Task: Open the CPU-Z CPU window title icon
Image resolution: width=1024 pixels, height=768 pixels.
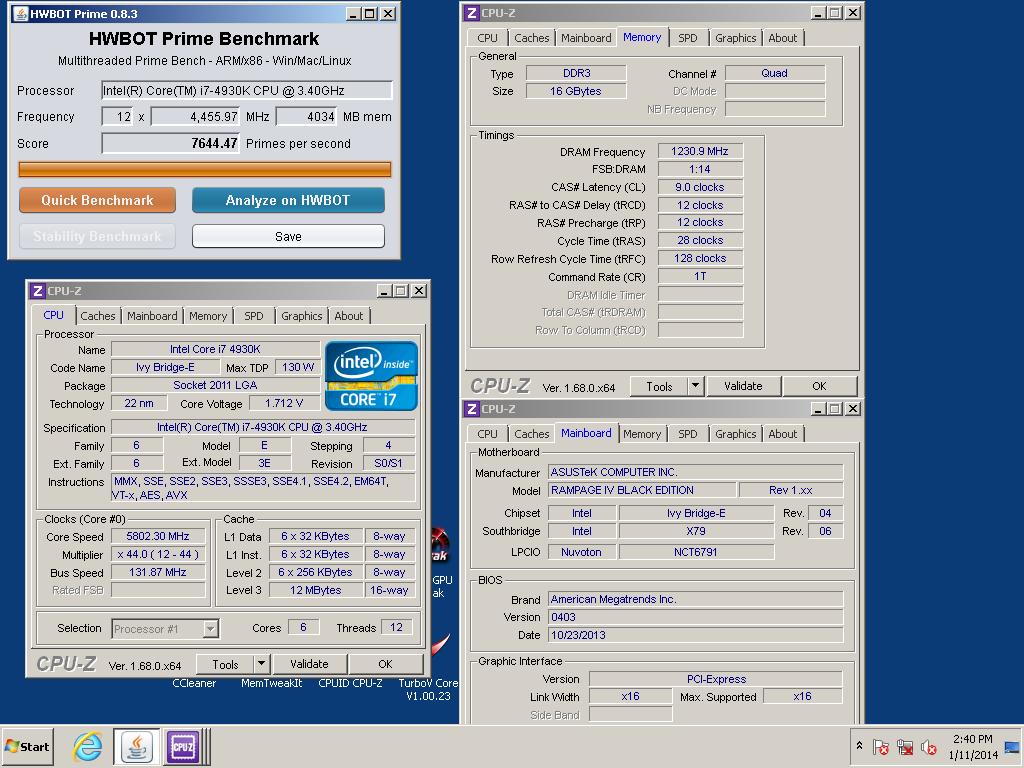Action: pyautogui.click(x=38, y=291)
